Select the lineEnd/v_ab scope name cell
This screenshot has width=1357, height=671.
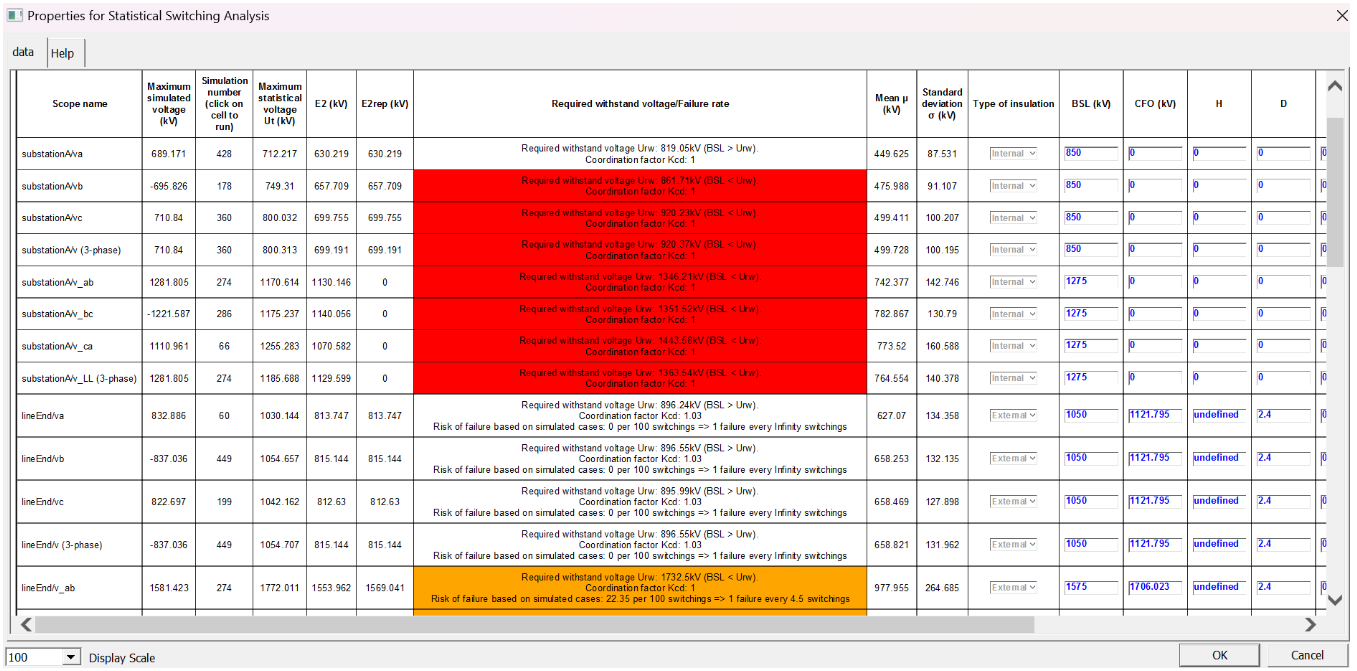pyautogui.click(x=79, y=588)
